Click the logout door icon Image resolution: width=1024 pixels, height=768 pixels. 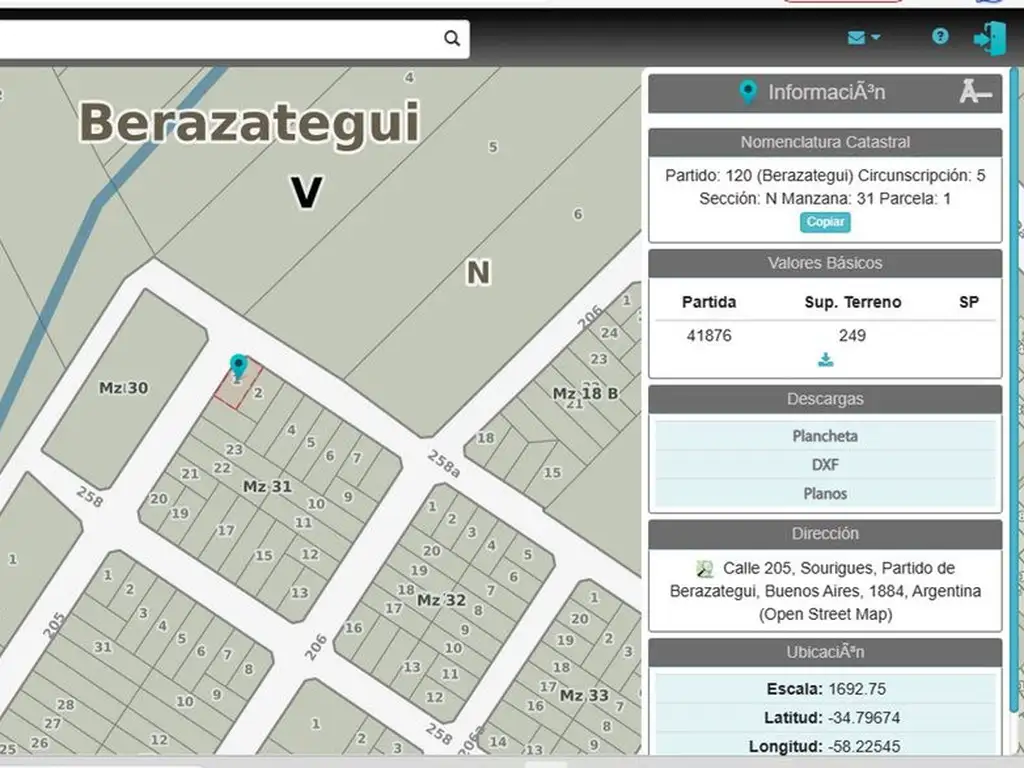(989, 38)
